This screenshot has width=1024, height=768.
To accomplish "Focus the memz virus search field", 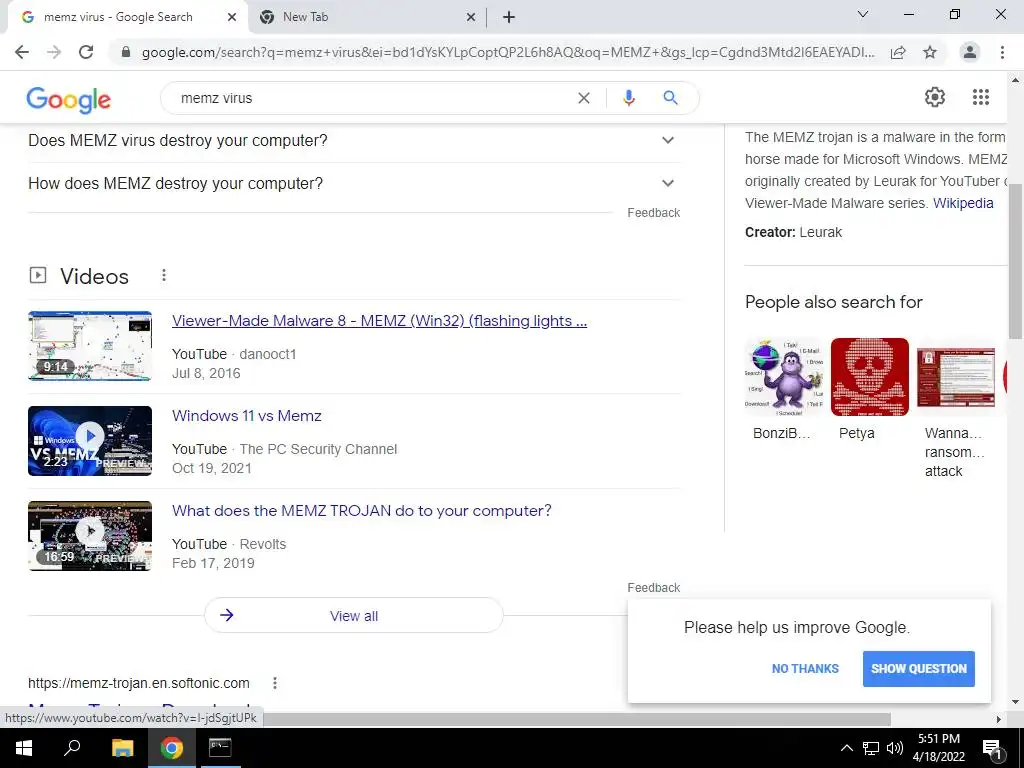I will point(372,98).
